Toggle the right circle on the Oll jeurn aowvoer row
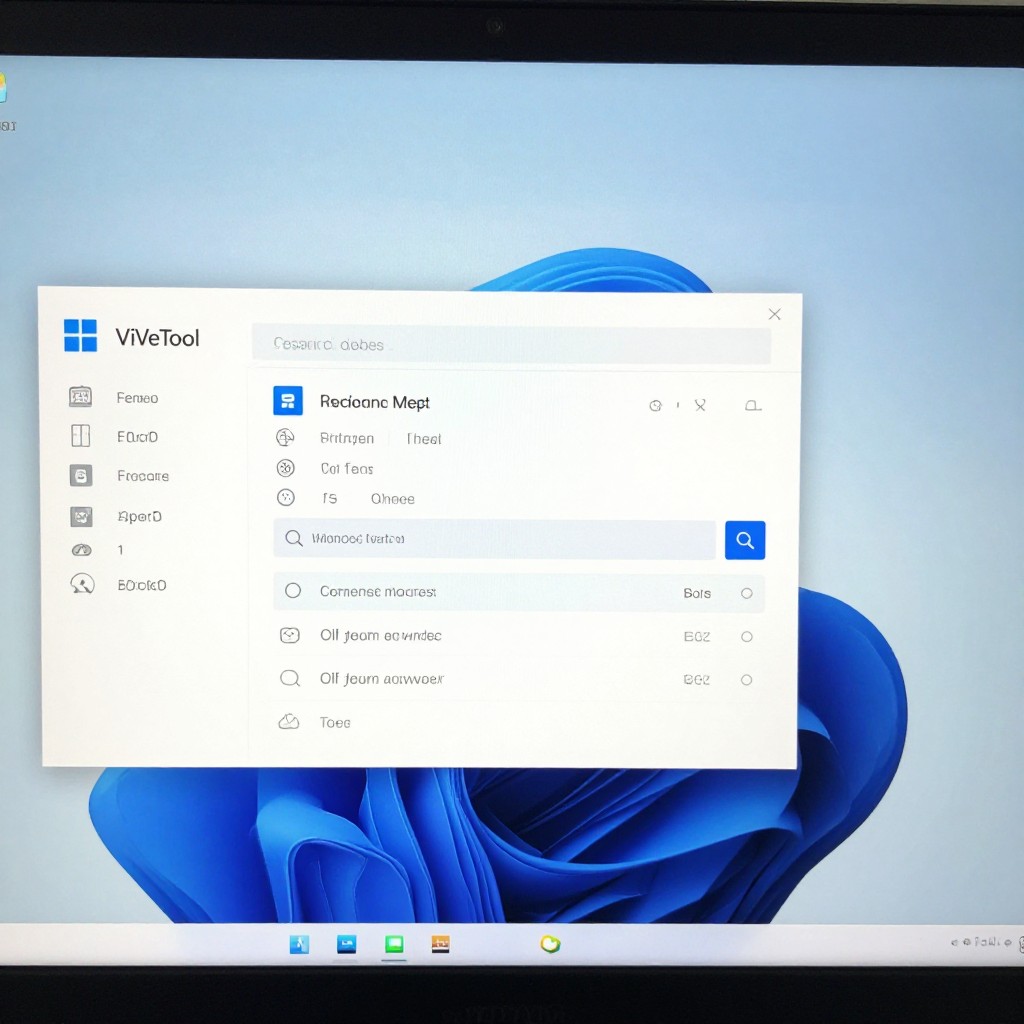Viewport: 1024px width, 1024px height. (746, 680)
